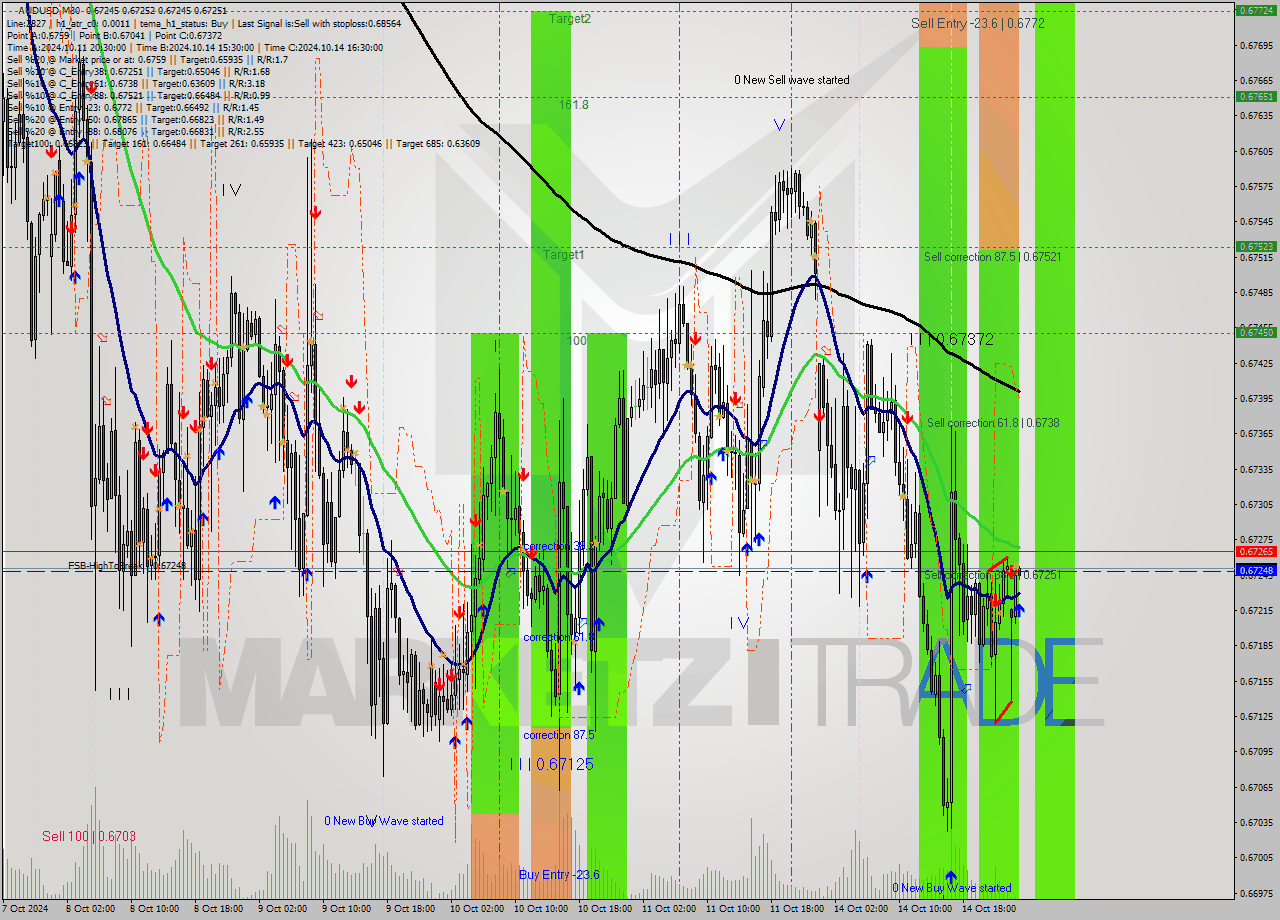Click the 'Time A:2024.10.11 20:30:00' line

195,47
